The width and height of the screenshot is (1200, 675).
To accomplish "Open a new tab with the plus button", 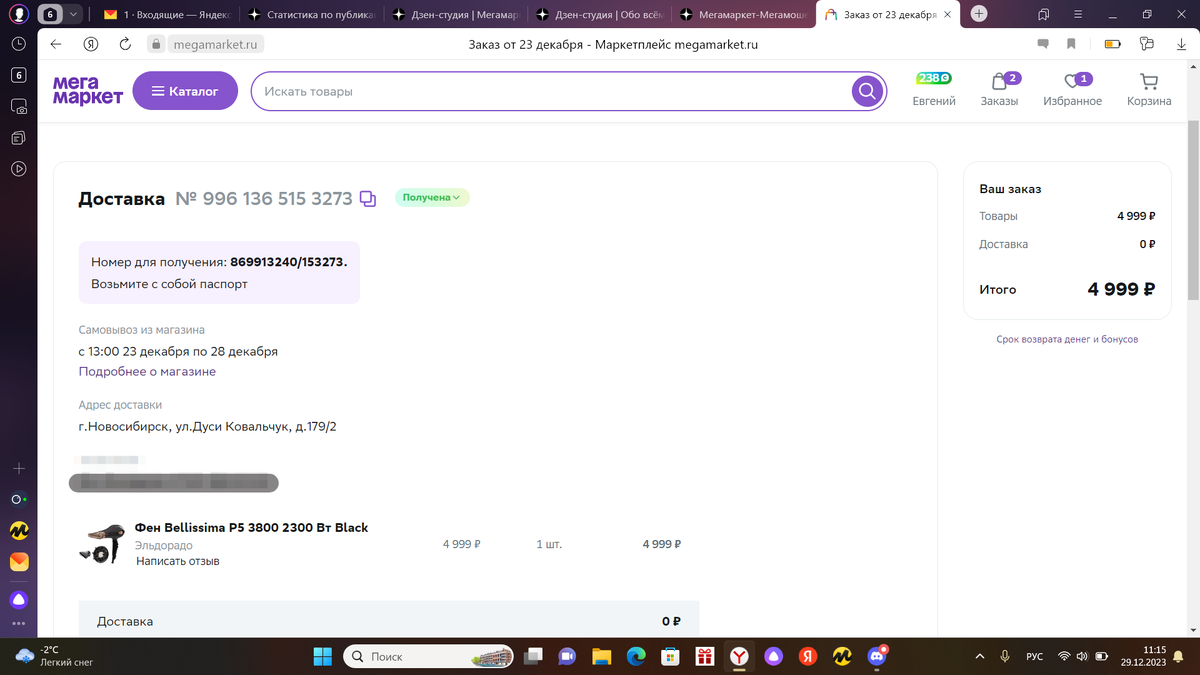I will point(979,14).
